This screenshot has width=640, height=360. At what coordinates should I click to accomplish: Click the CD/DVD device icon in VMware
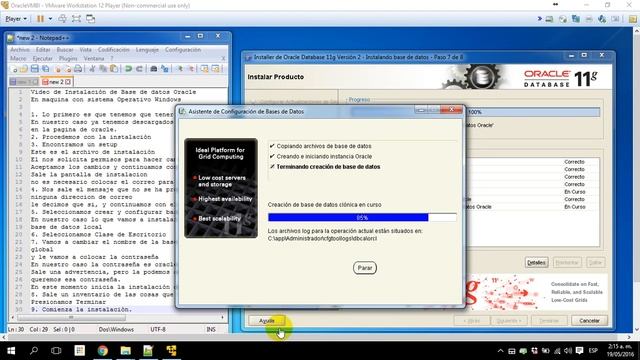[x=563, y=19]
